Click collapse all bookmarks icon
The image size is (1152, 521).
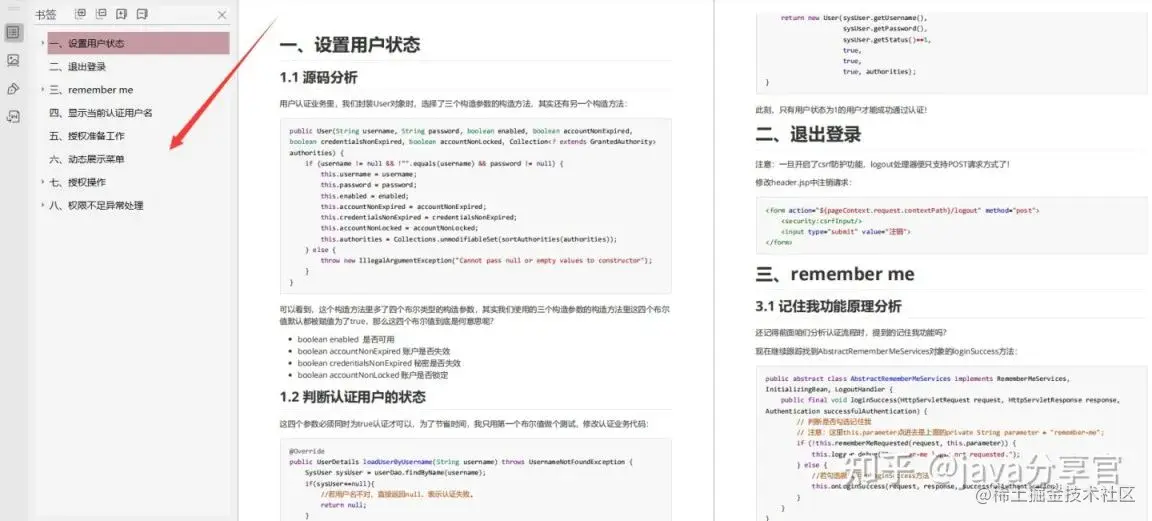[x=101, y=14]
